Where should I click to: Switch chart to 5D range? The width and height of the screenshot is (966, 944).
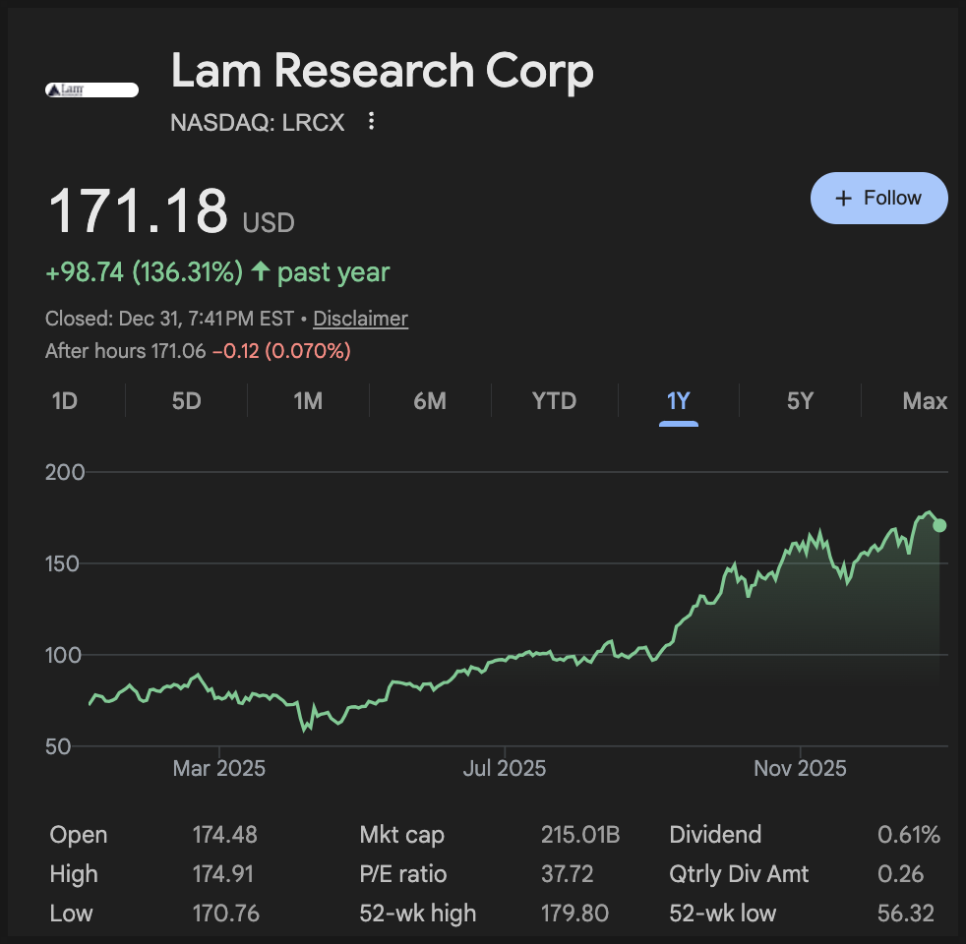point(187,401)
